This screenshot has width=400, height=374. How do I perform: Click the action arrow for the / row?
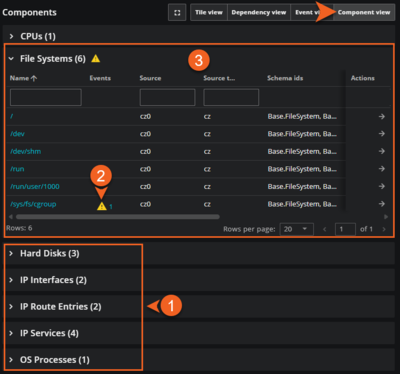(x=382, y=116)
